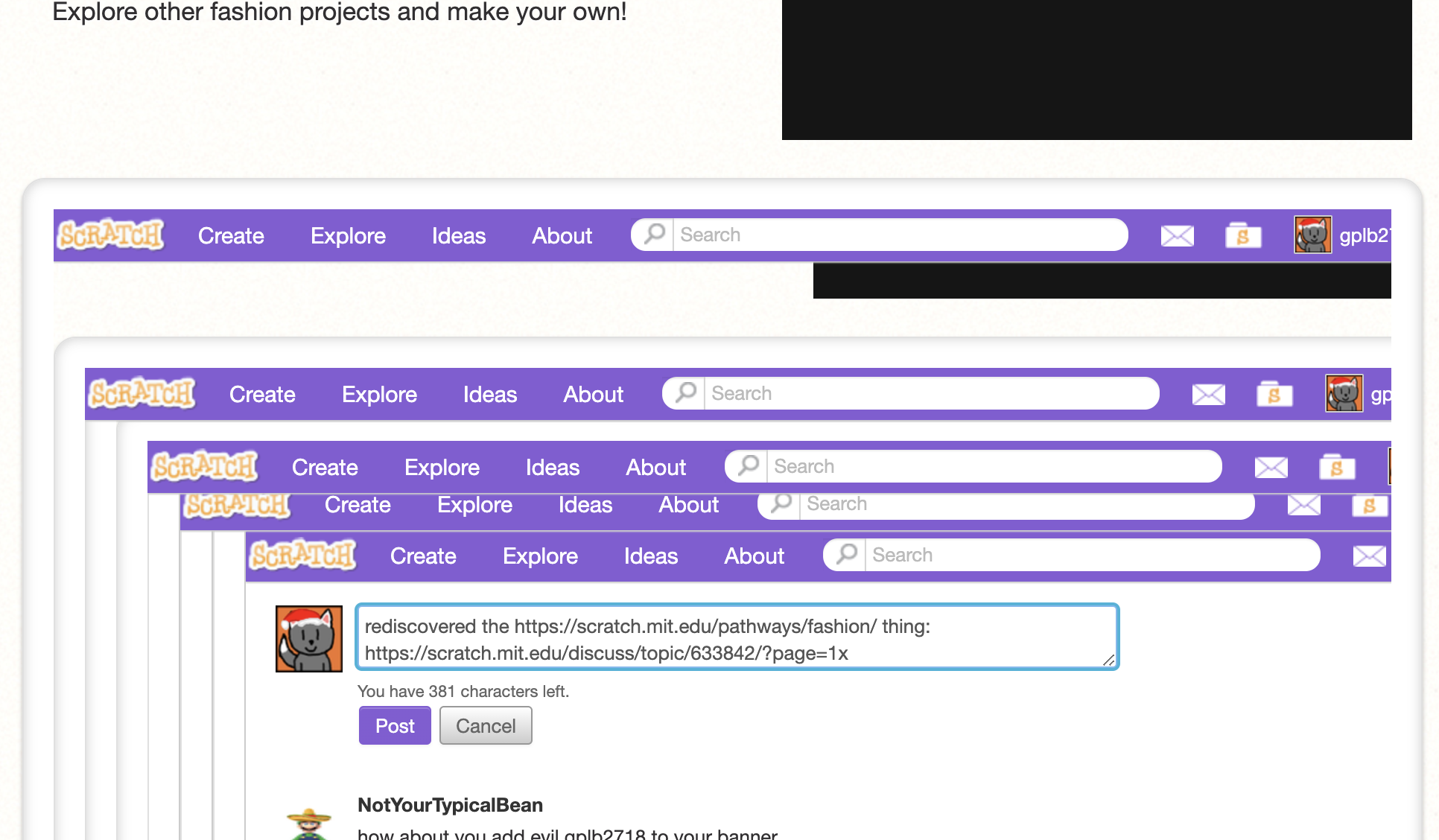Screen dimensions: 1439x840
Task: Open the topmost navbar's messages envelope
Action: point(1177,236)
